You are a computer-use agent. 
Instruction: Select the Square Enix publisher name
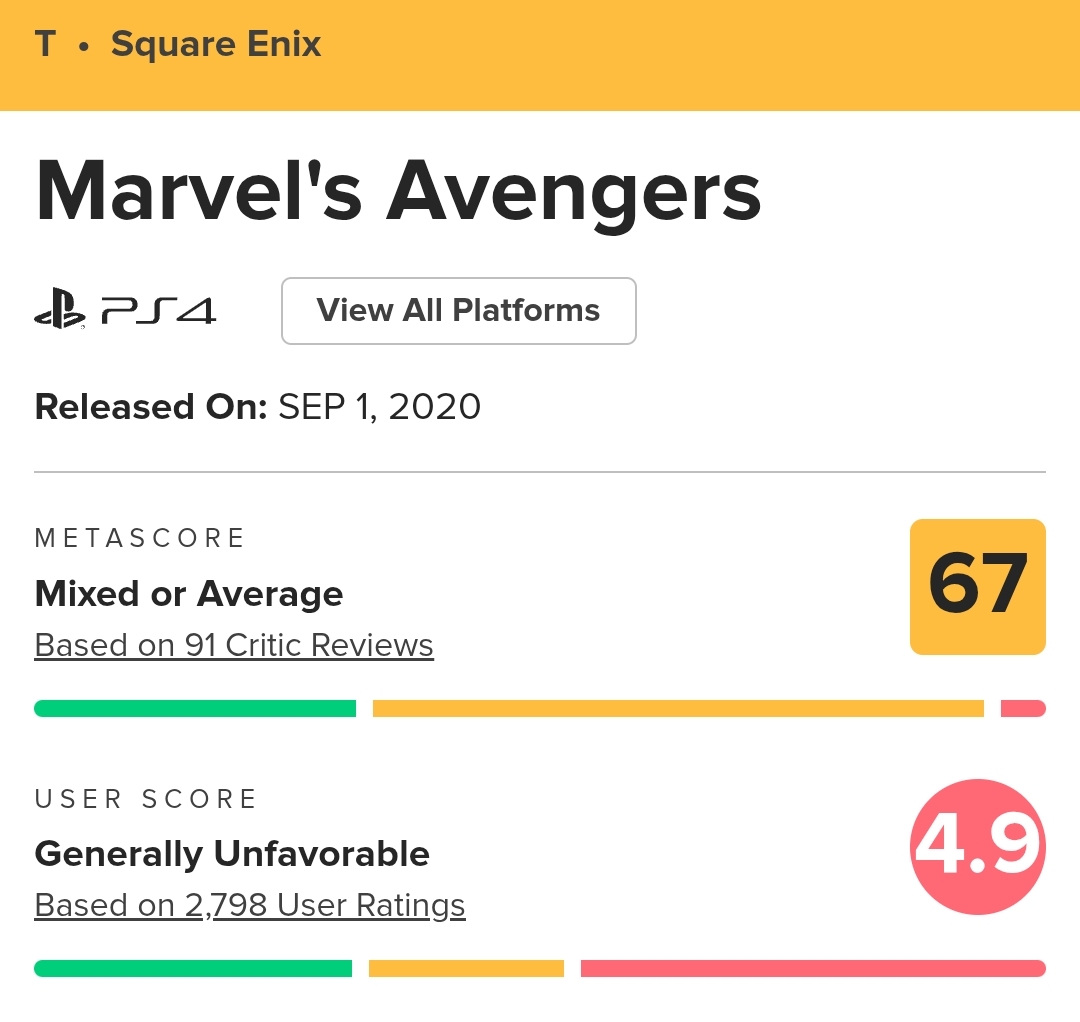[216, 45]
